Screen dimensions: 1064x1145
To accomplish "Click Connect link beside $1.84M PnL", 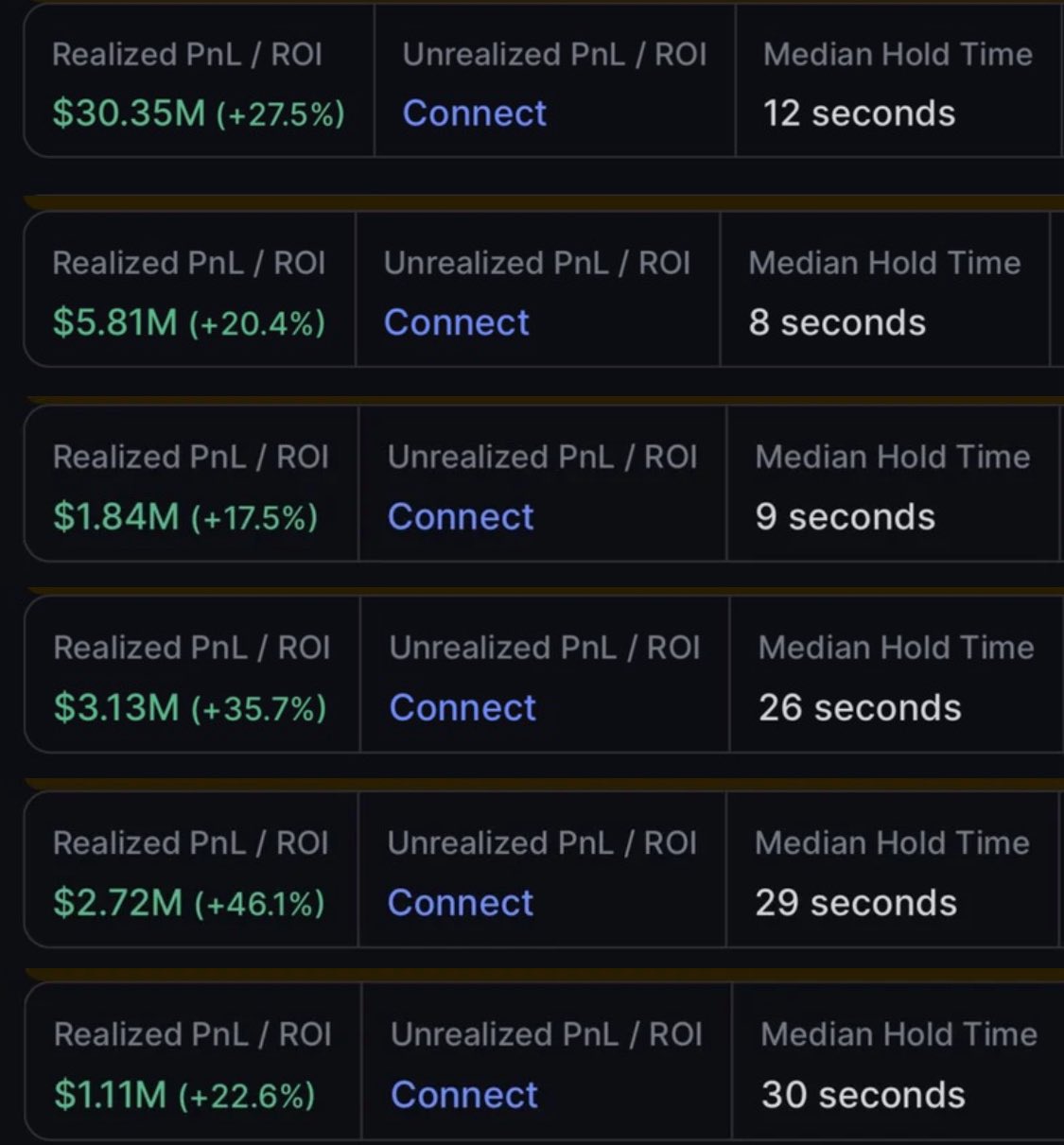I will (461, 517).
